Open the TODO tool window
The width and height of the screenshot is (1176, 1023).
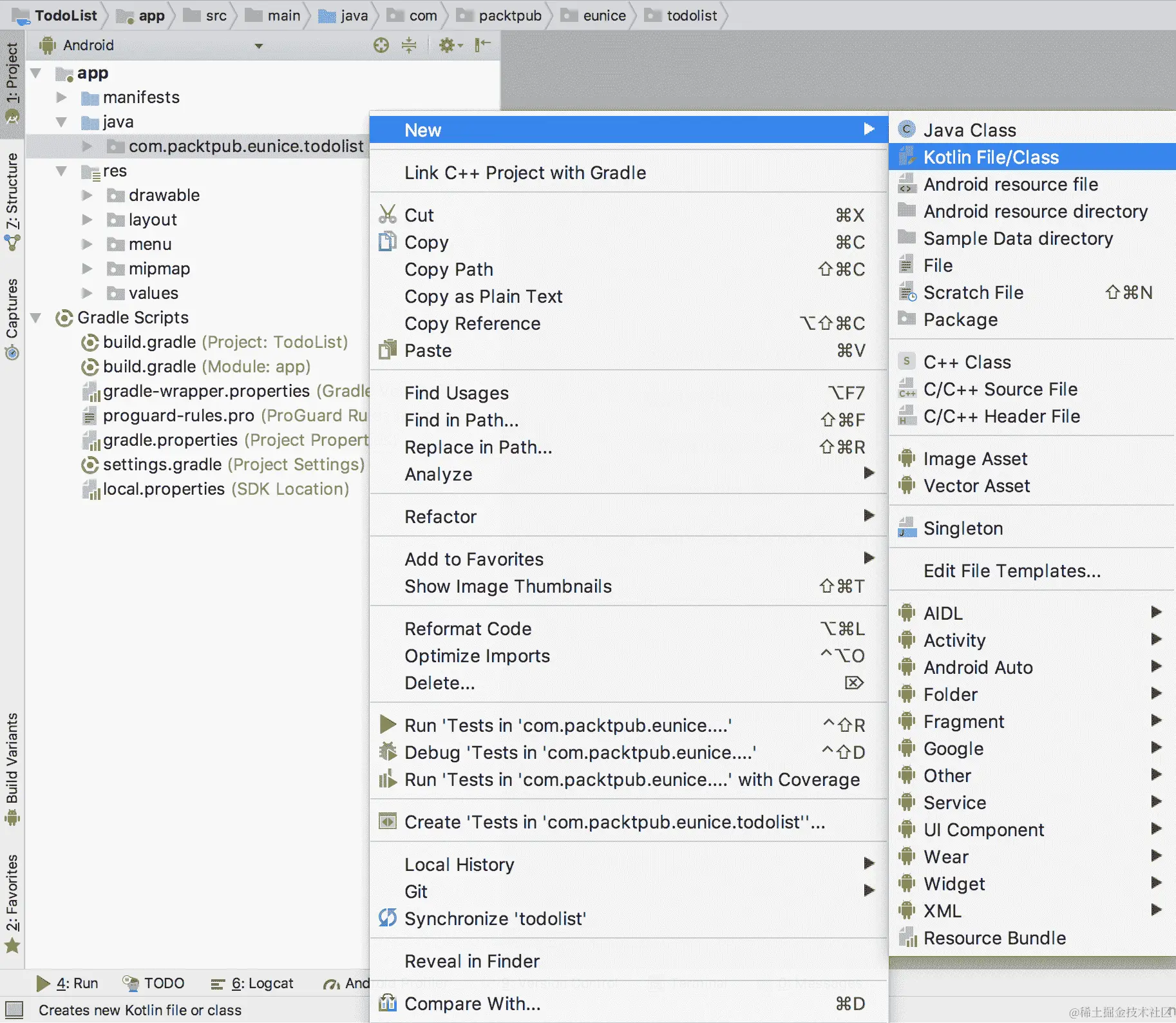pos(153,983)
